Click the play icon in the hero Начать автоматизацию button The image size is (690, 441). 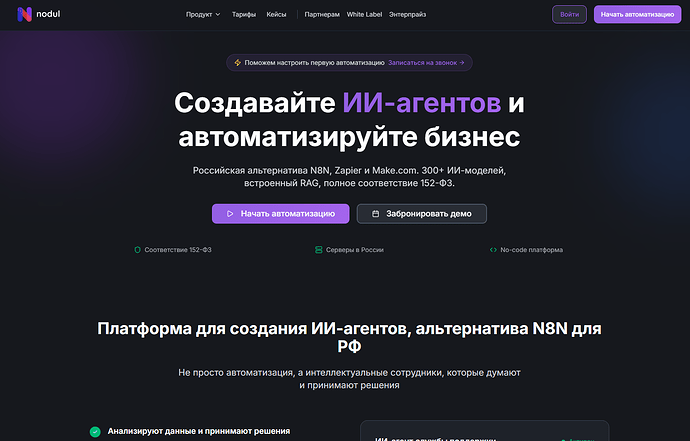point(229,214)
